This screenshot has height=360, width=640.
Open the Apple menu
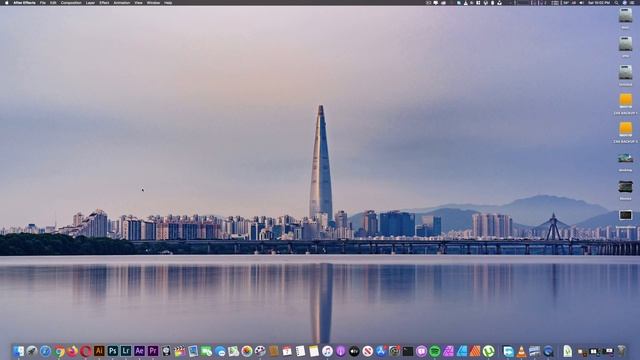pos(7,2)
